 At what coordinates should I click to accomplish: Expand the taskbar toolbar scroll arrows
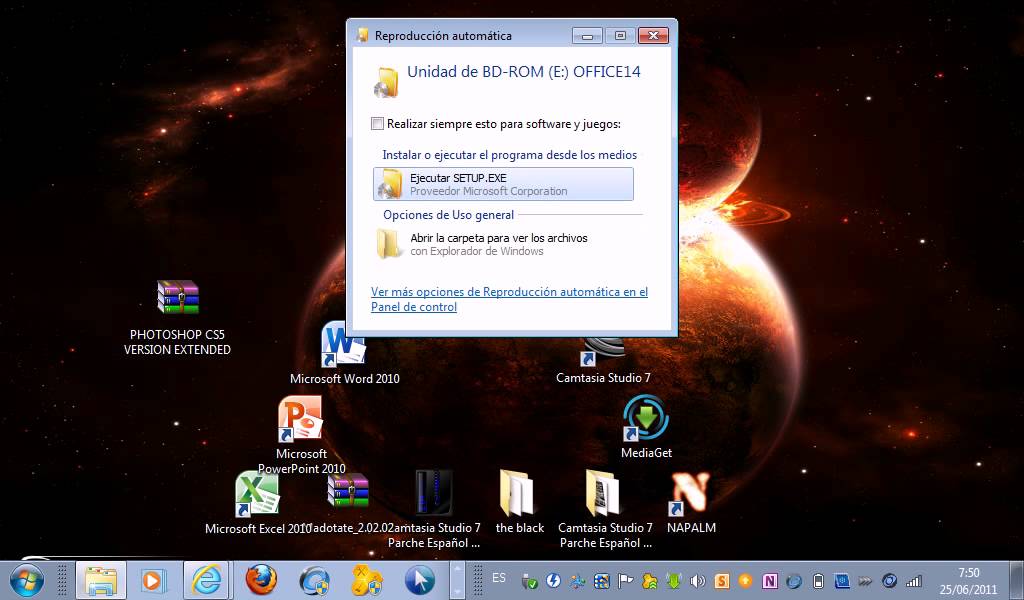pos(457,580)
